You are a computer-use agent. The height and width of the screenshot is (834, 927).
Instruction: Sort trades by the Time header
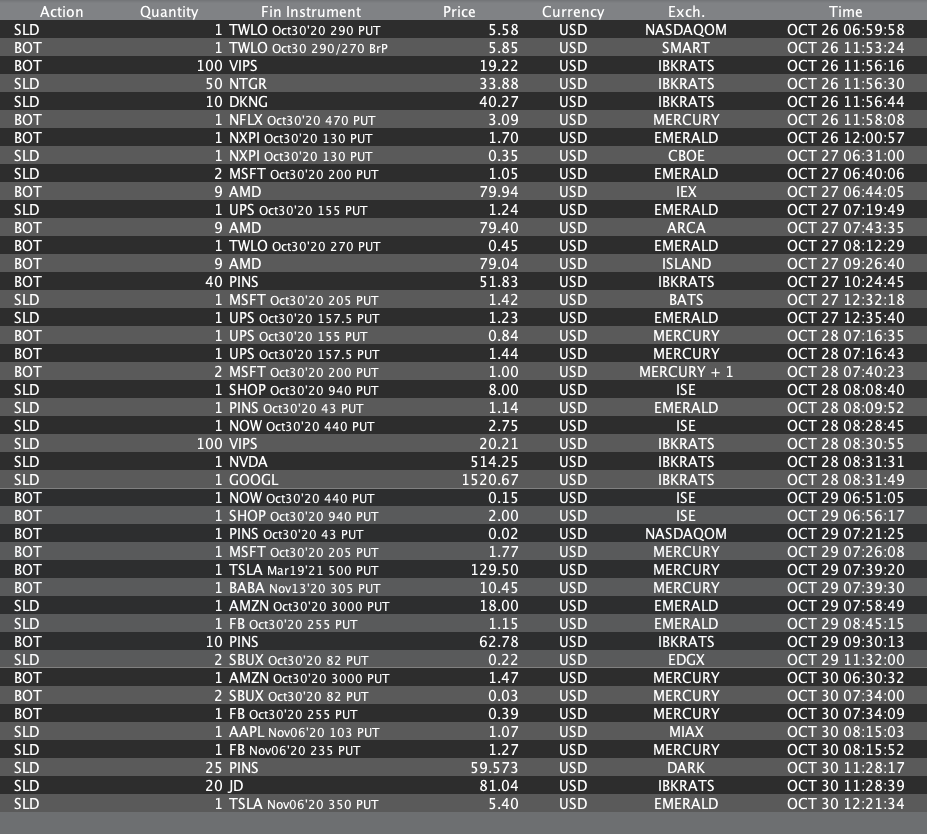(x=845, y=12)
